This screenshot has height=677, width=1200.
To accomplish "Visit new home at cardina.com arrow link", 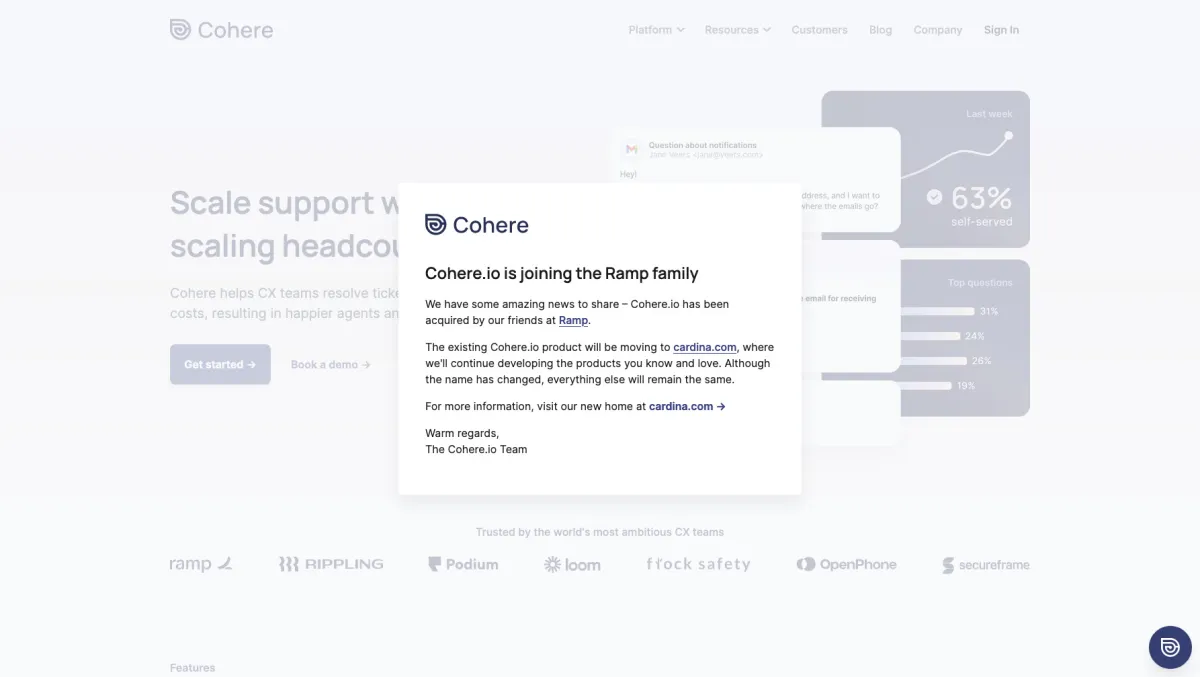I will (x=687, y=406).
